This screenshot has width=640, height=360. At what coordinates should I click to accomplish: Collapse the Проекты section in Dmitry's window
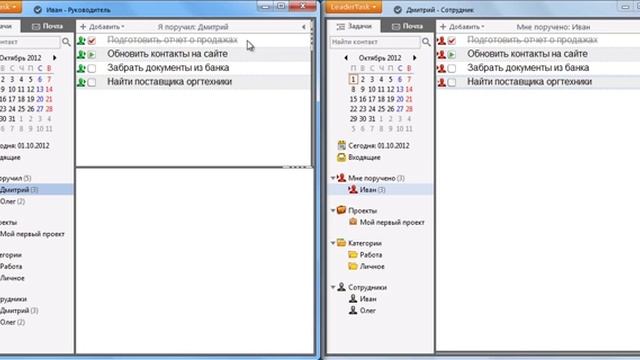click(333, 211)
